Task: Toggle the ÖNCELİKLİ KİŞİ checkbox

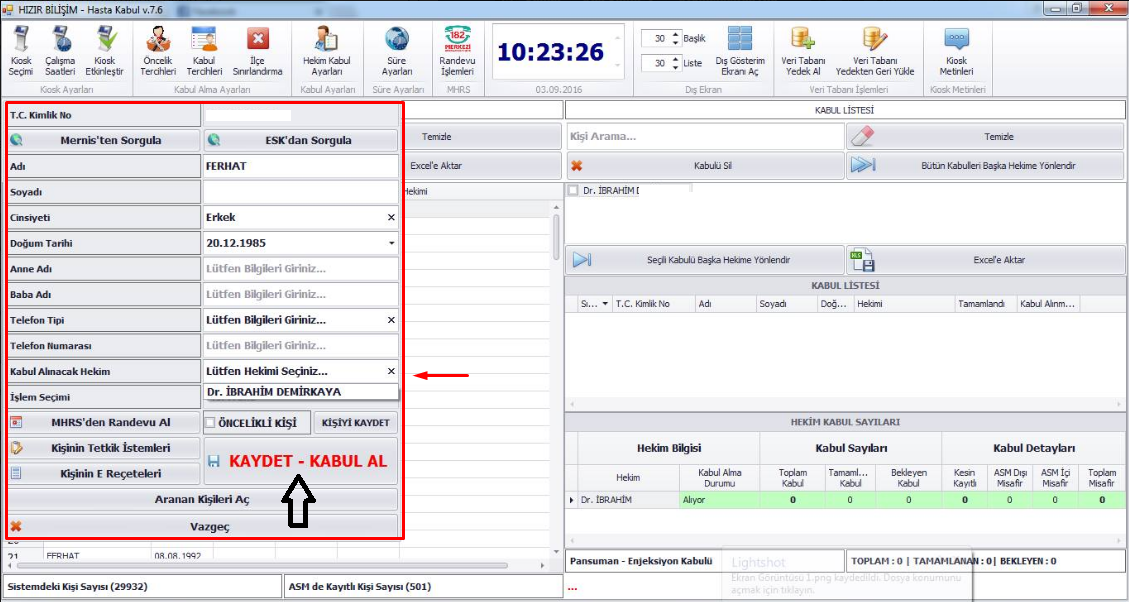Action: pos(210,423)
